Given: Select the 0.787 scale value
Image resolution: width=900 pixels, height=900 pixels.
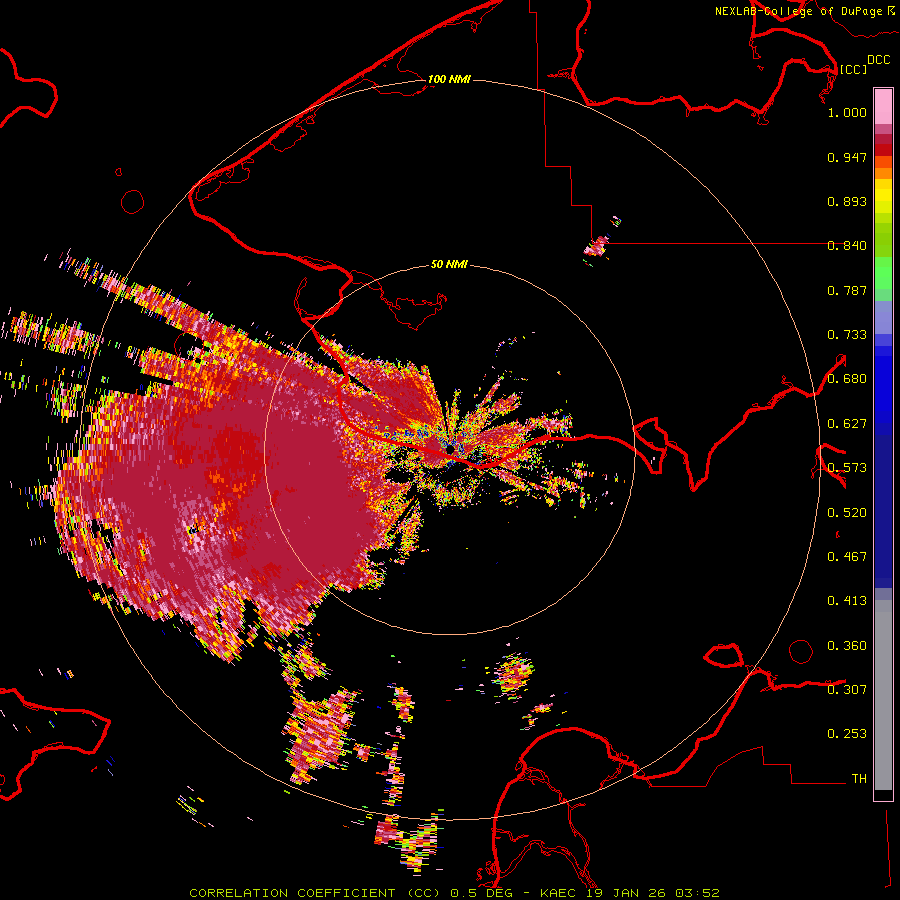Looking at the screenshot, I should tap(847, 290).
